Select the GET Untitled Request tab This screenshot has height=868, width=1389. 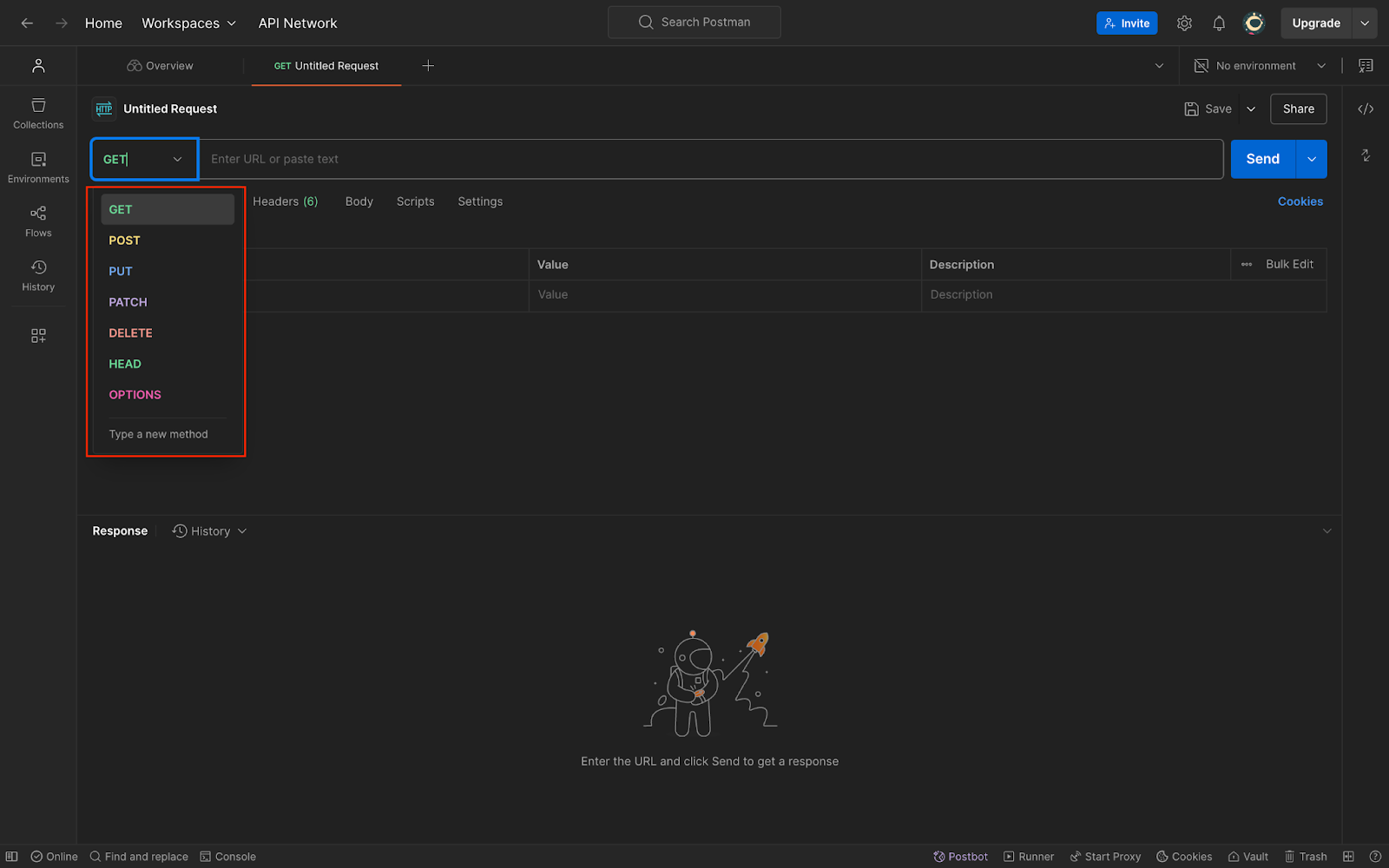326,66
